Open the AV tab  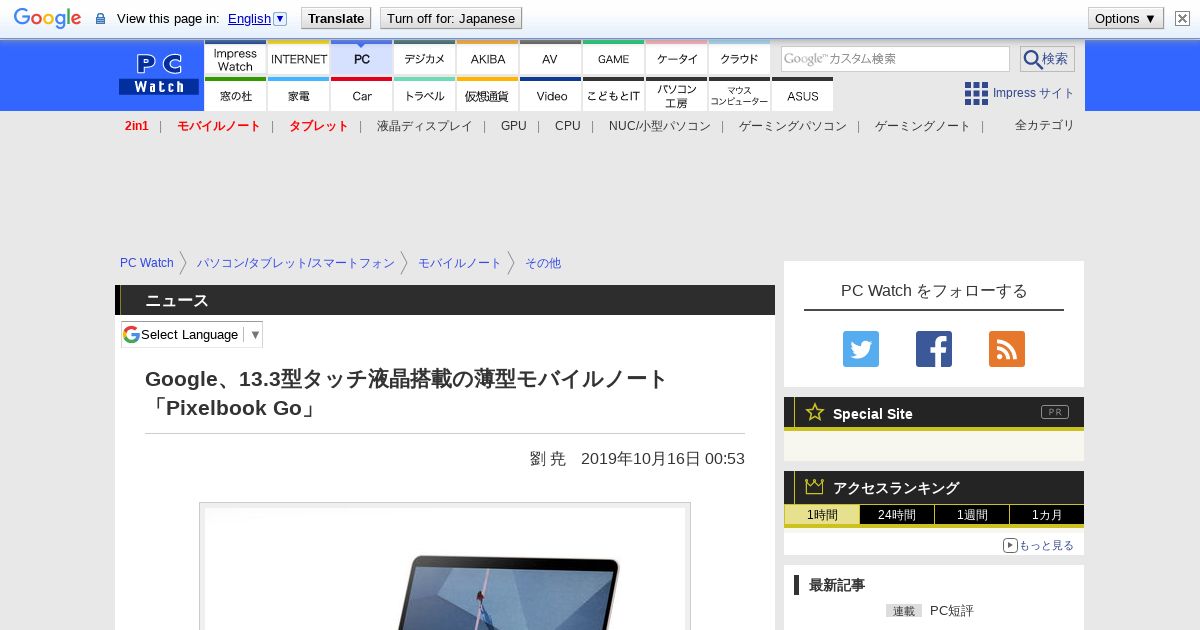pos(550,58)
